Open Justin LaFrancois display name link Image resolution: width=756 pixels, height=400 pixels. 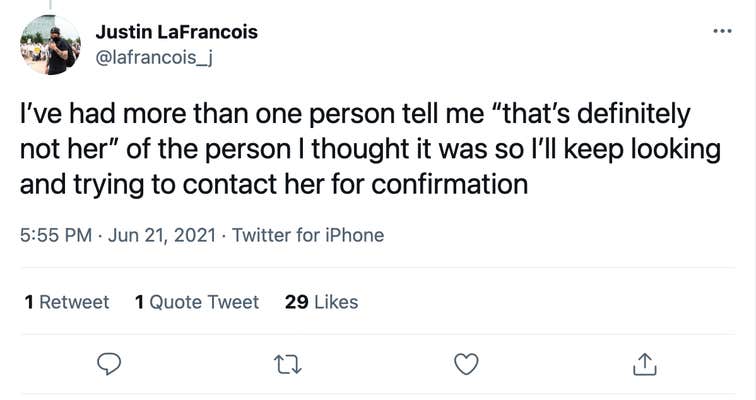pyautogui.click(x=176, y=32)
